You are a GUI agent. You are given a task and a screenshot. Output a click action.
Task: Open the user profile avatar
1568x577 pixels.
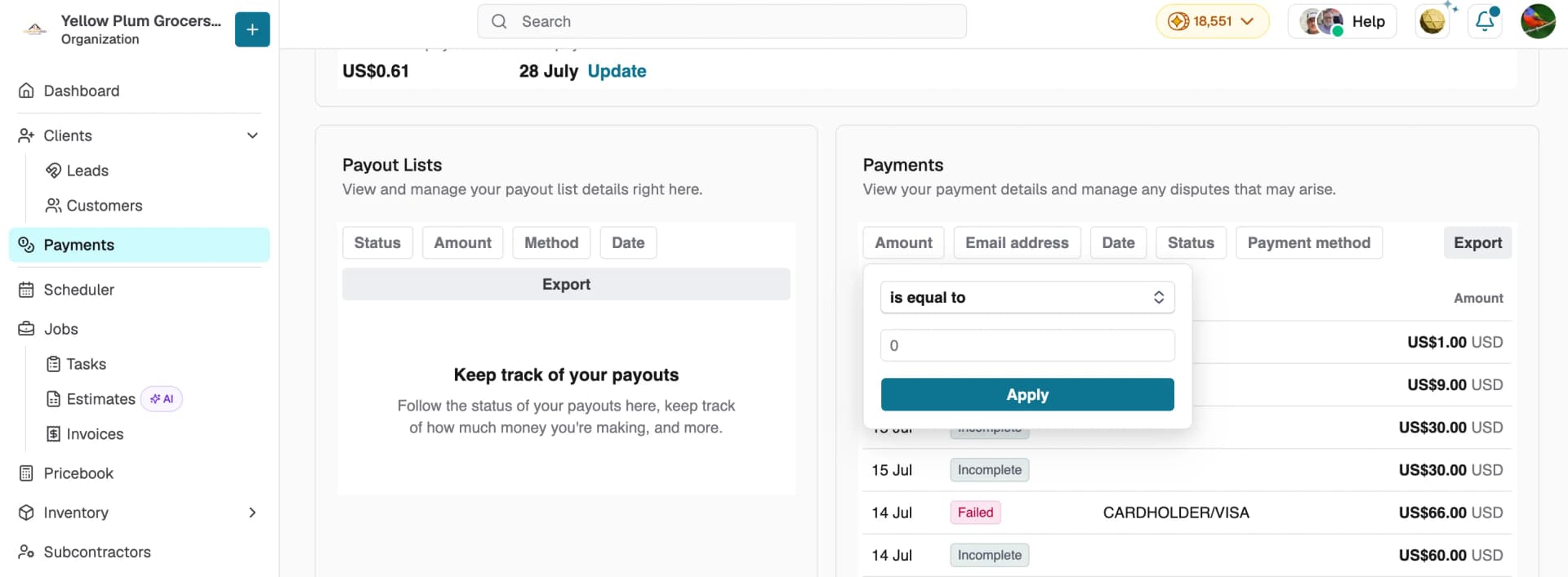coord(1538,21)
